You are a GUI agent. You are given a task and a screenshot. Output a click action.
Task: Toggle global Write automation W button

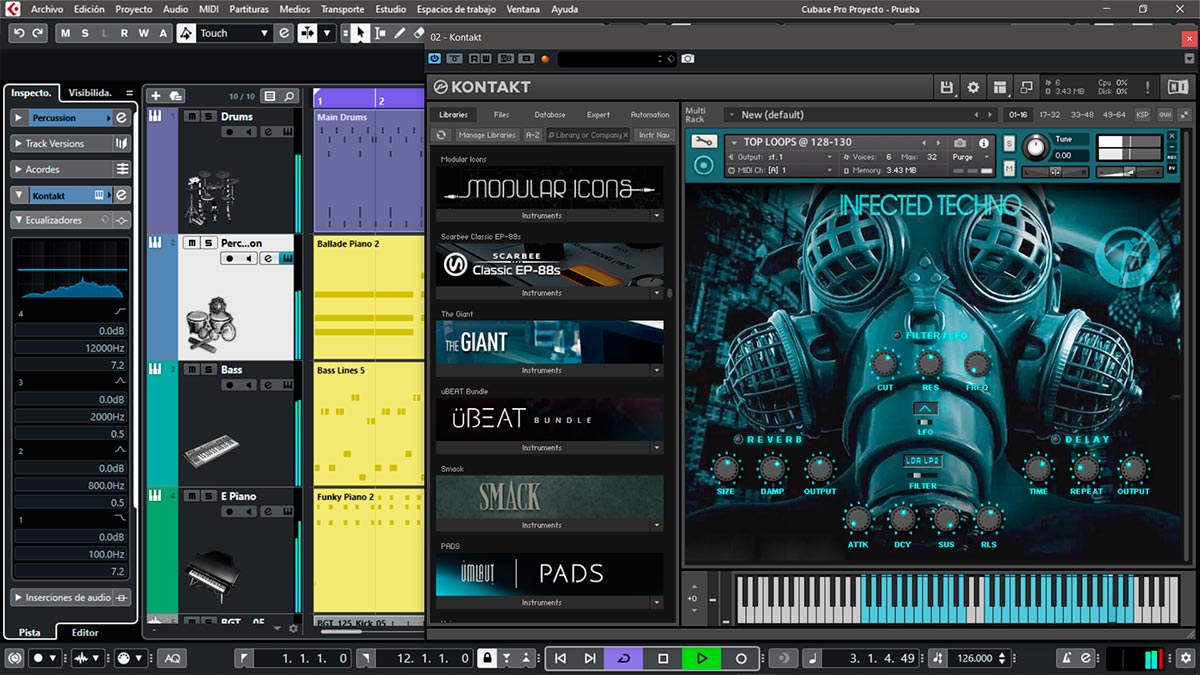click(143, 33)
